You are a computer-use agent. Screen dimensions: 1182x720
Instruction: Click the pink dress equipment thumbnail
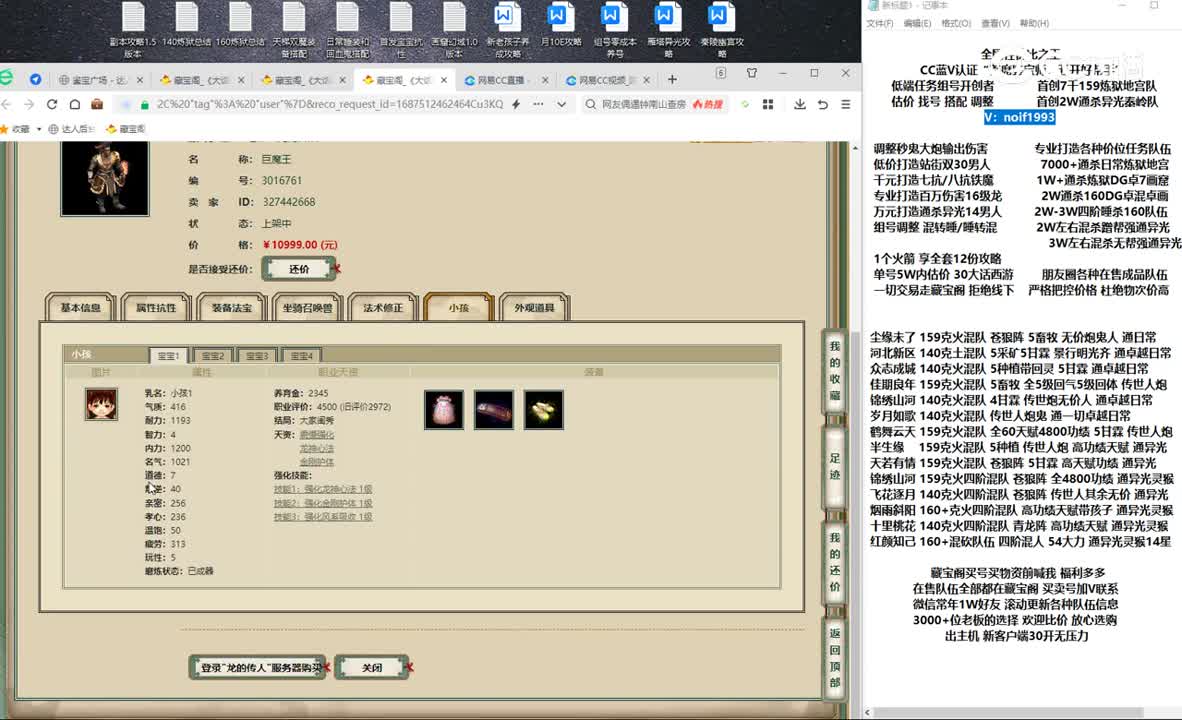(x=444, y=410)
